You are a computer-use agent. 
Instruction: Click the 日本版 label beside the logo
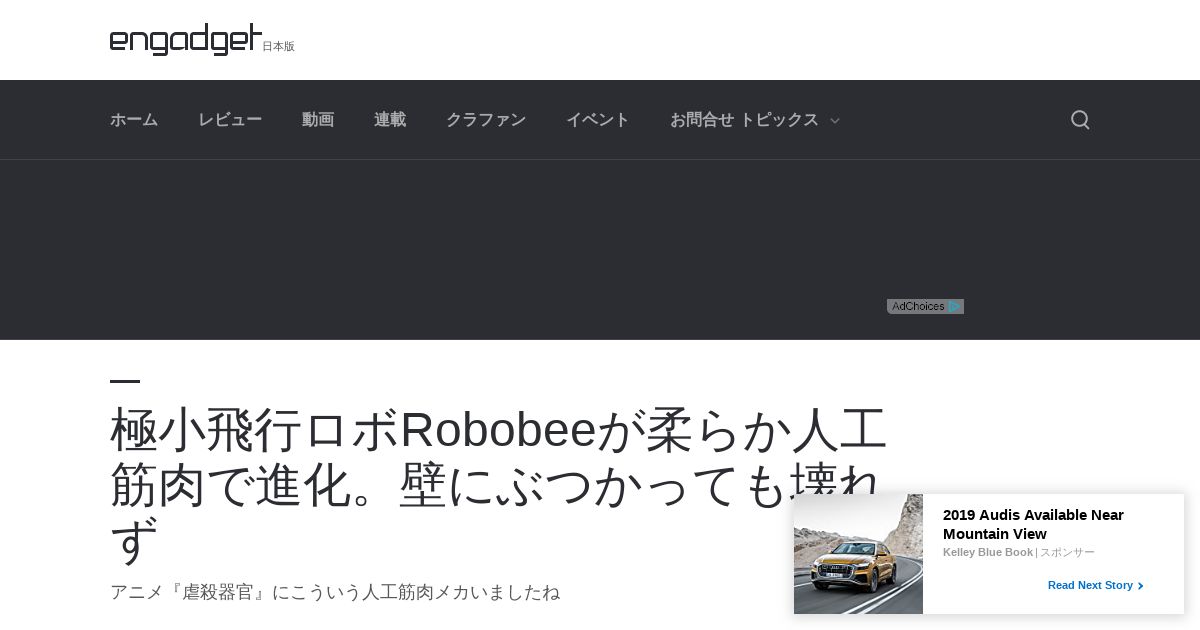[x=279, y=46]
